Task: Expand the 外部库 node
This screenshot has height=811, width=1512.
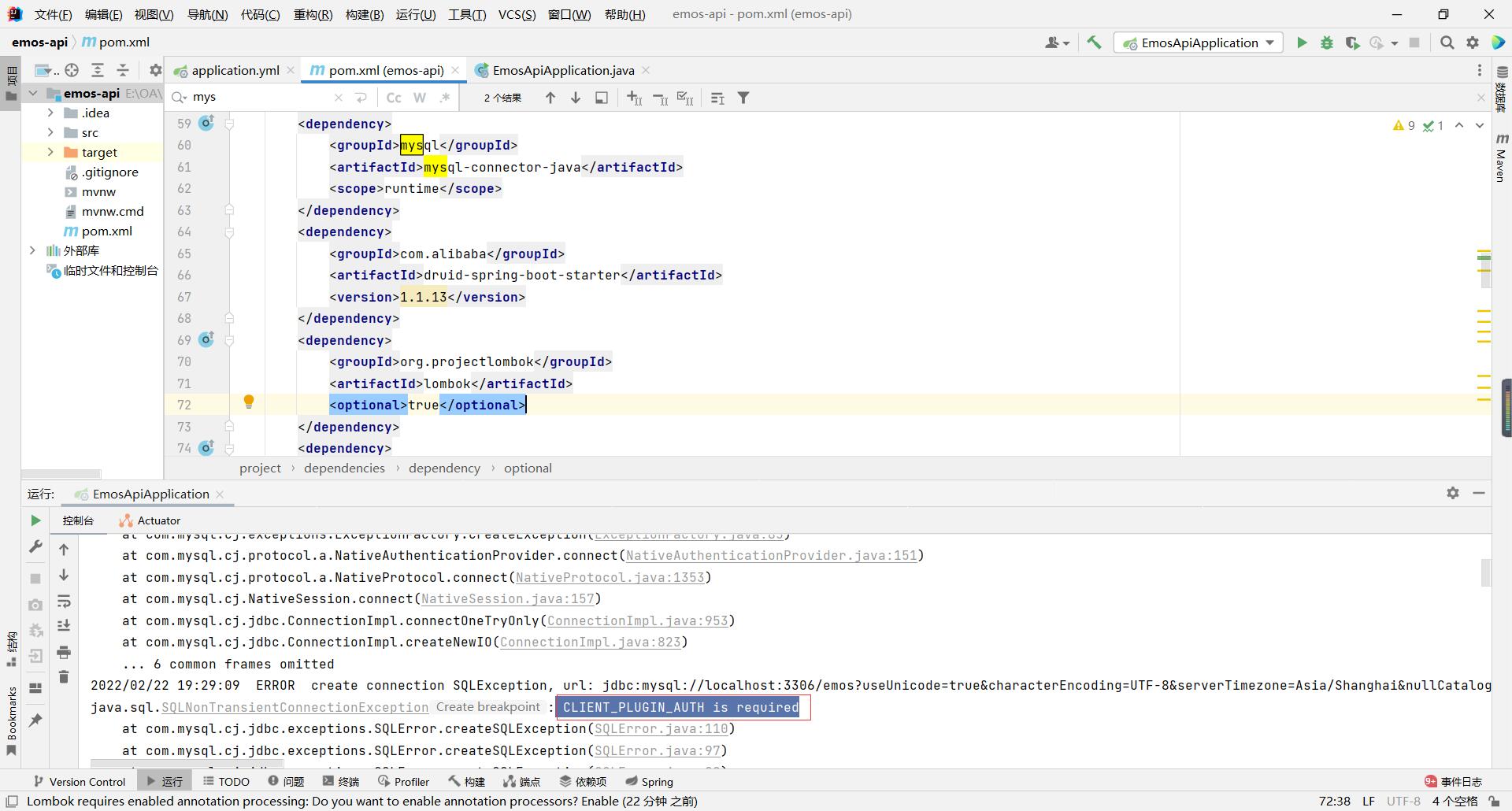Action: [x=32, y=250]
